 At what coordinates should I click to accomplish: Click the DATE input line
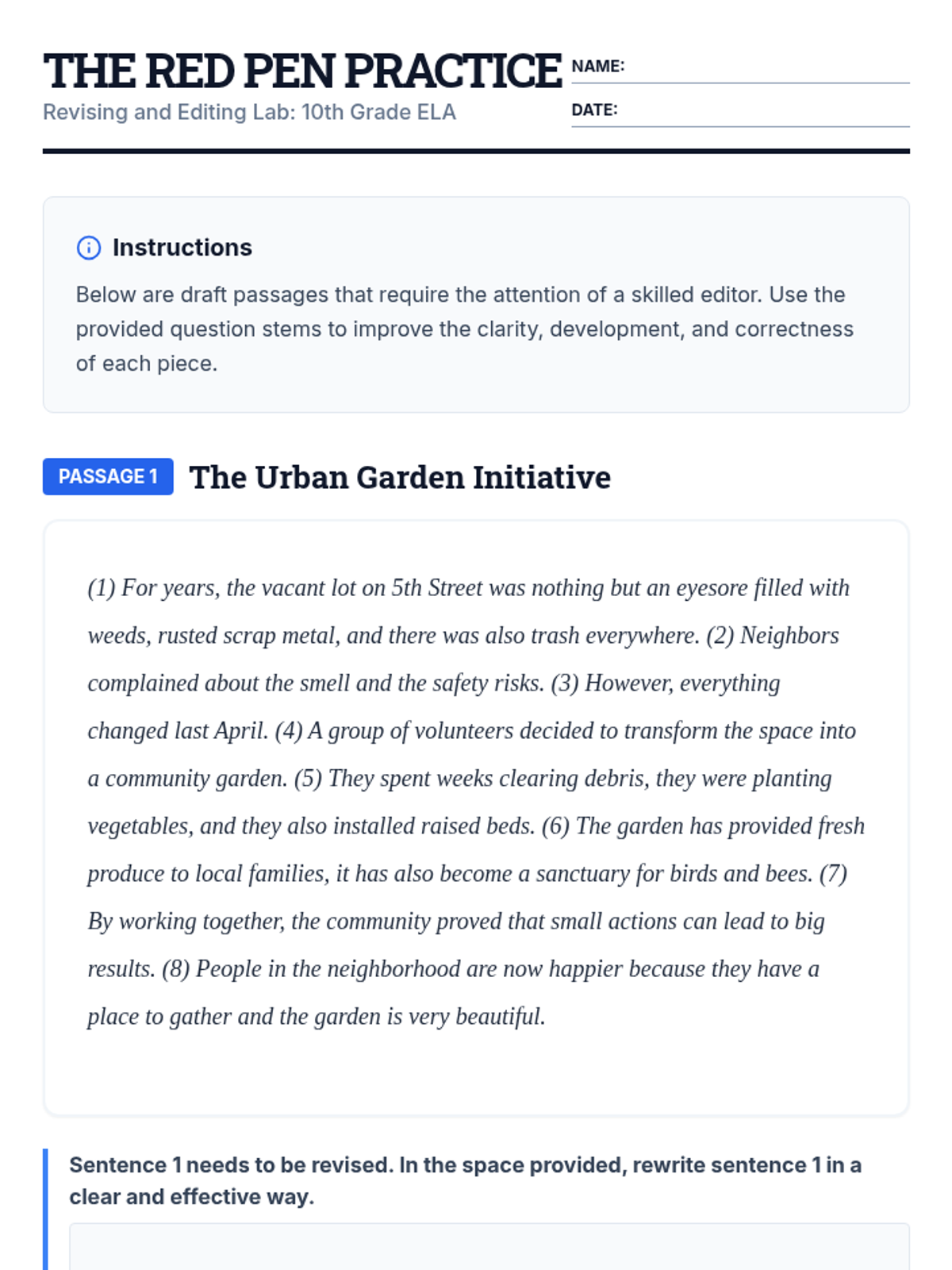(x=763, y=114)
